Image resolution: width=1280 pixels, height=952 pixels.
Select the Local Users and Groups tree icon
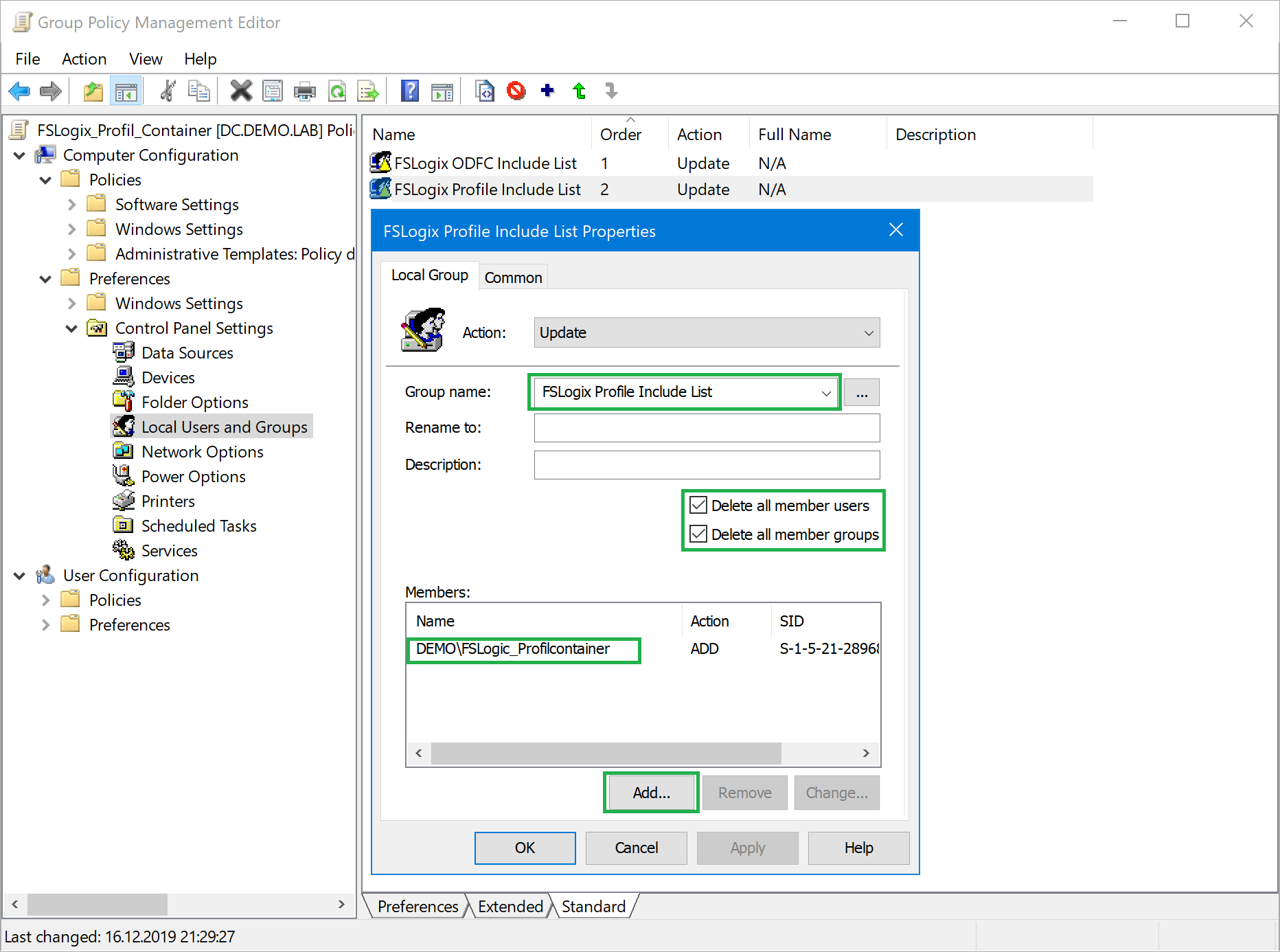point(124,427)
